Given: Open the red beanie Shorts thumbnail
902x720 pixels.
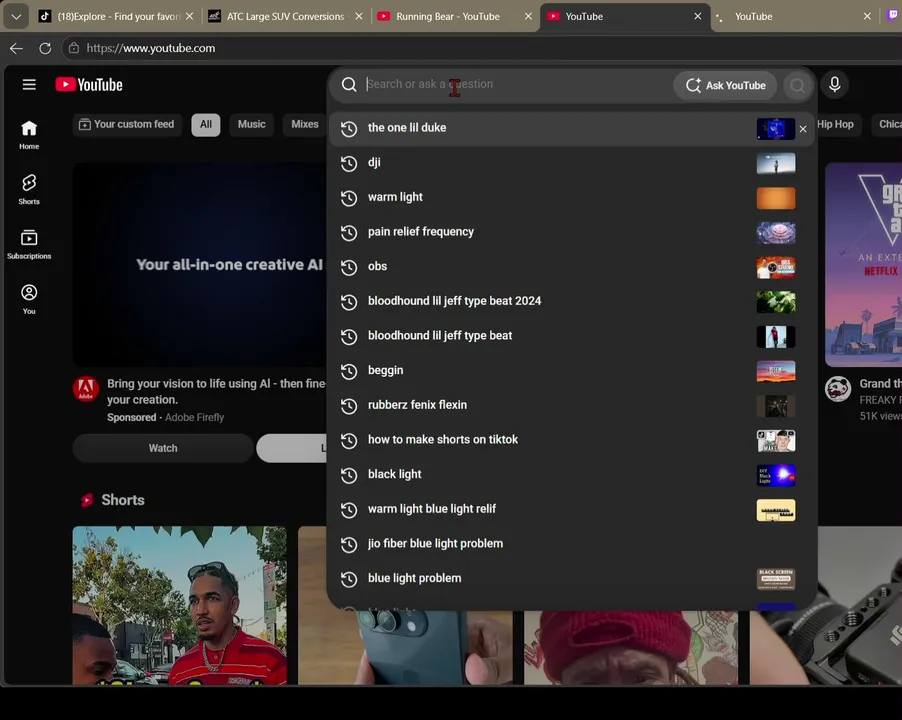Looking at the screenshot, I should 630,647.
